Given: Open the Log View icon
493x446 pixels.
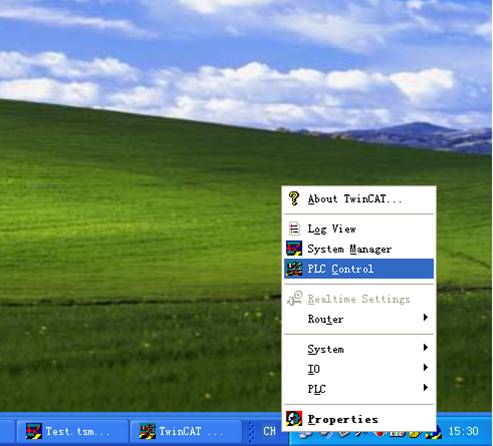Looking at the screenshot, I should (294, 229).
